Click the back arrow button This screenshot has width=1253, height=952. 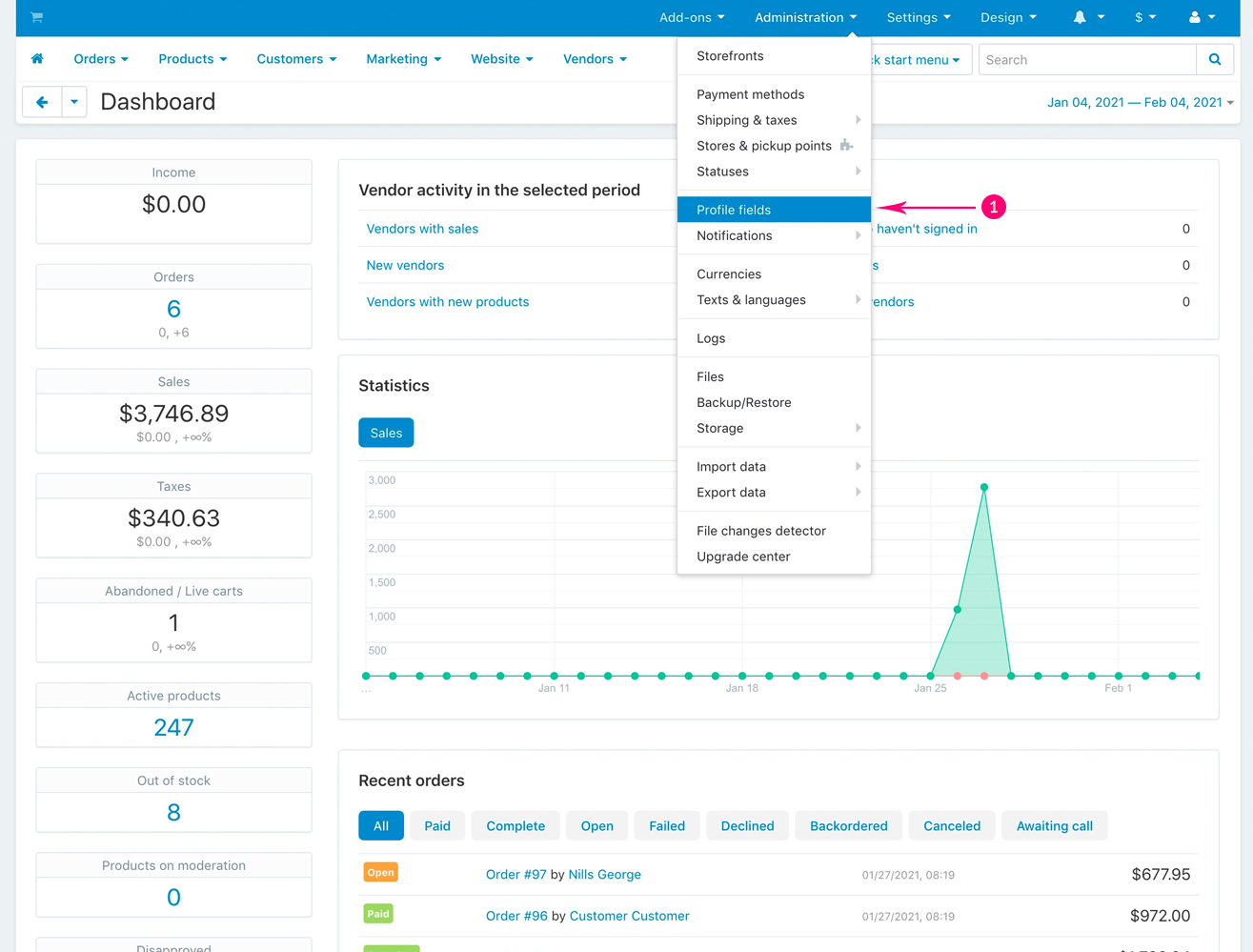click(42, 102)
